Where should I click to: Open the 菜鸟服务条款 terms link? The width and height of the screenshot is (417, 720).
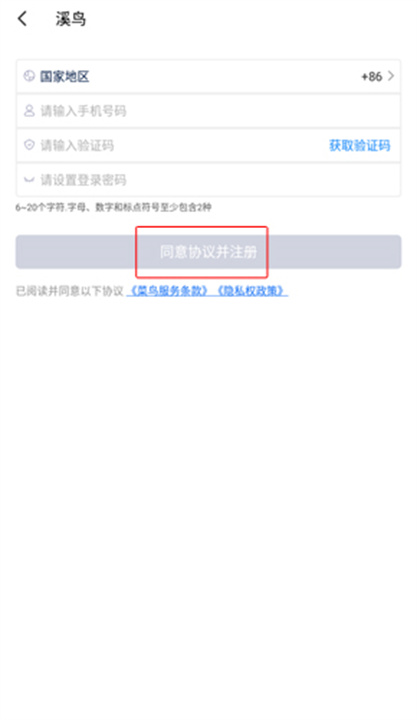[x=169, y=291]
